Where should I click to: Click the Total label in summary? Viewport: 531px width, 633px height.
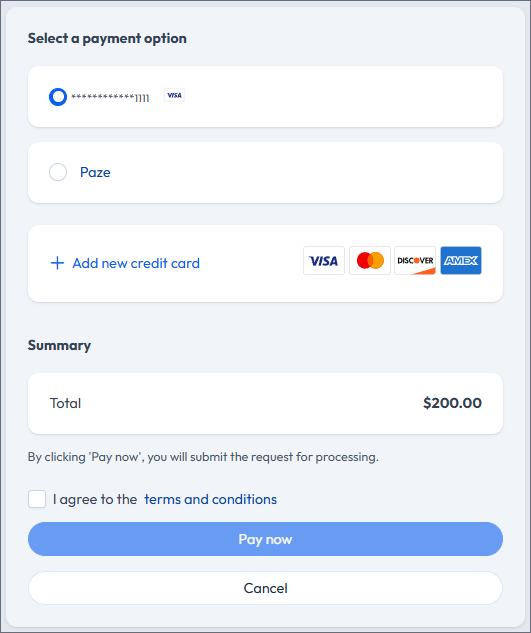65,403
